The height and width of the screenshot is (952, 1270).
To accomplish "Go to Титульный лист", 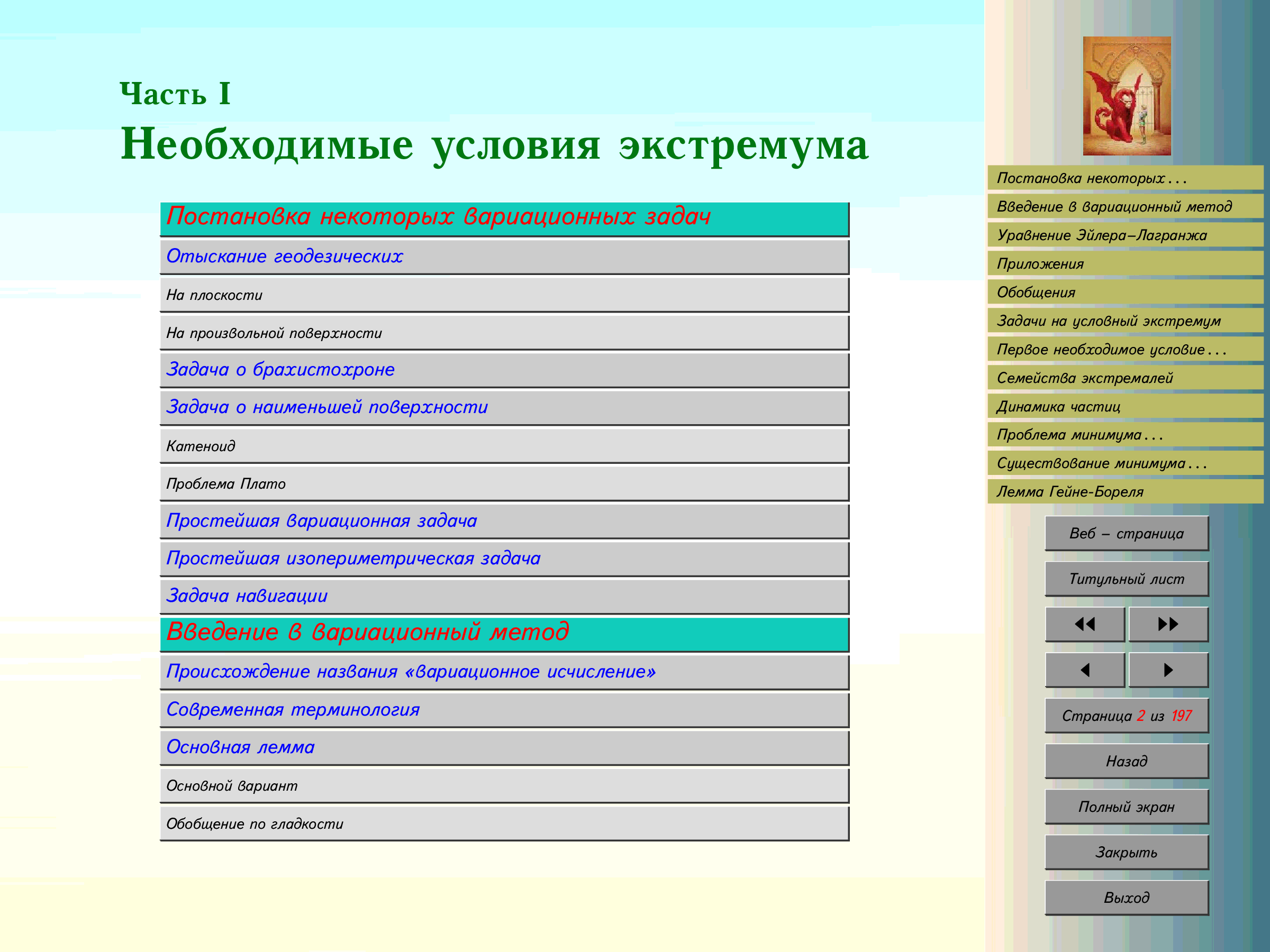I will tap(1127, 579).
